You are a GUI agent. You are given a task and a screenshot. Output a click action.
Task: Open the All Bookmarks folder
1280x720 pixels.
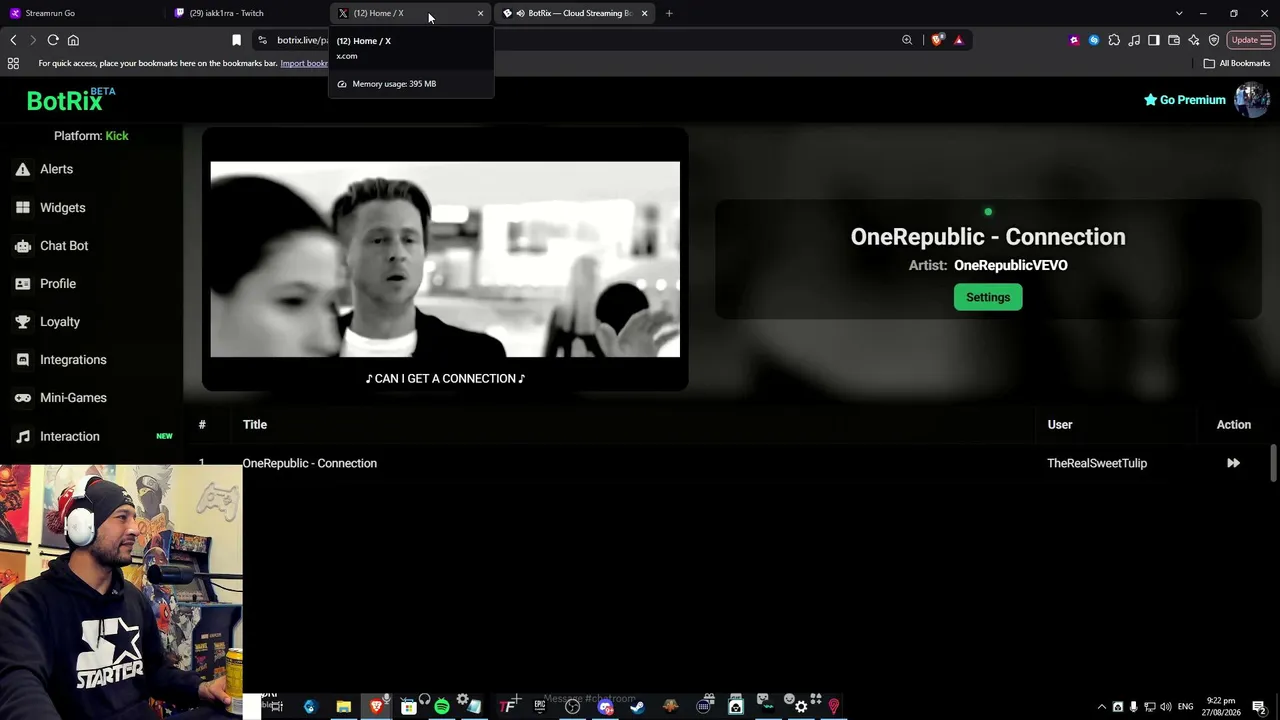coord(1237,63)
